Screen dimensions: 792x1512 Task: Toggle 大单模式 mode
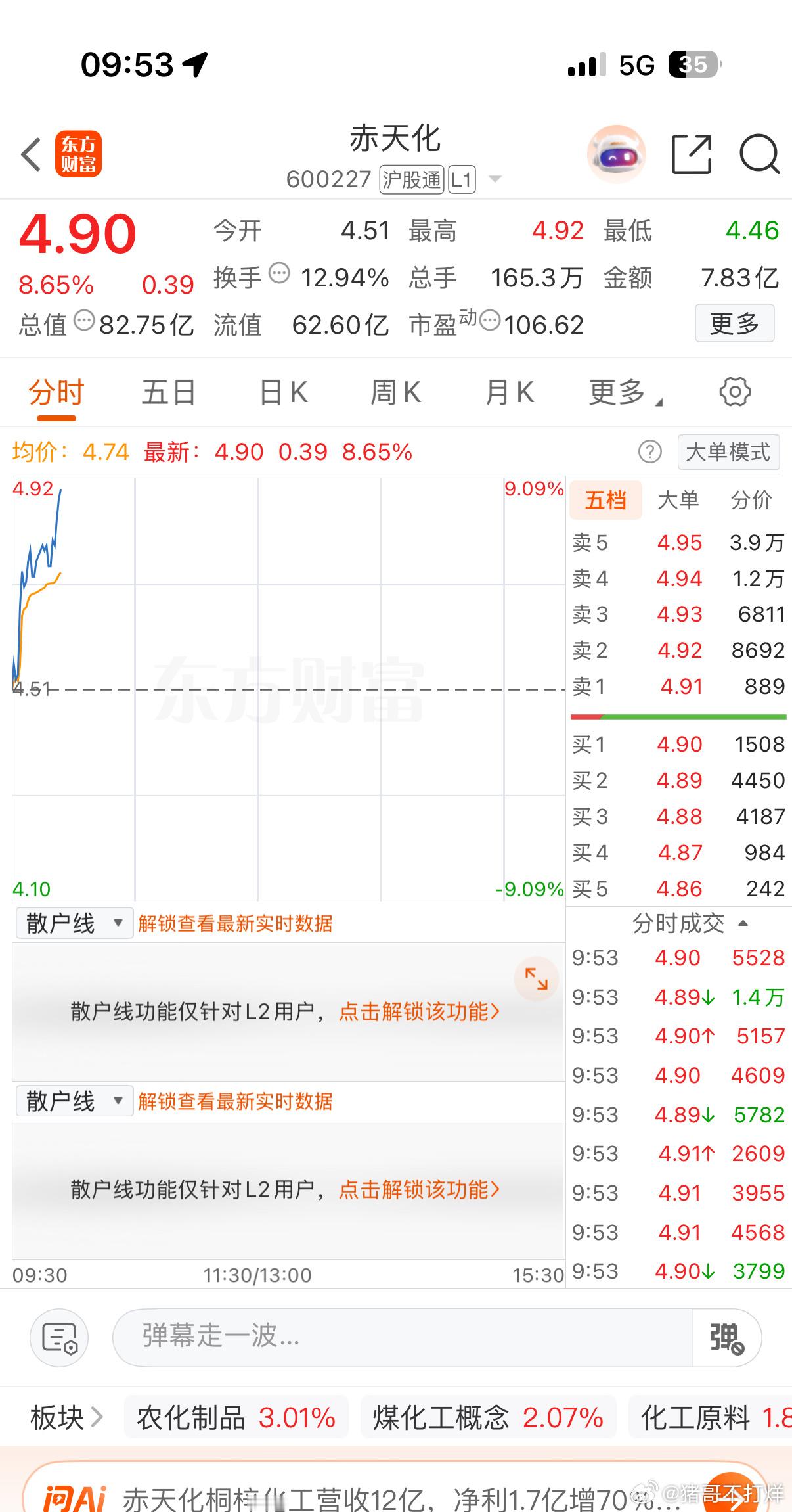(x=728, y=452)
